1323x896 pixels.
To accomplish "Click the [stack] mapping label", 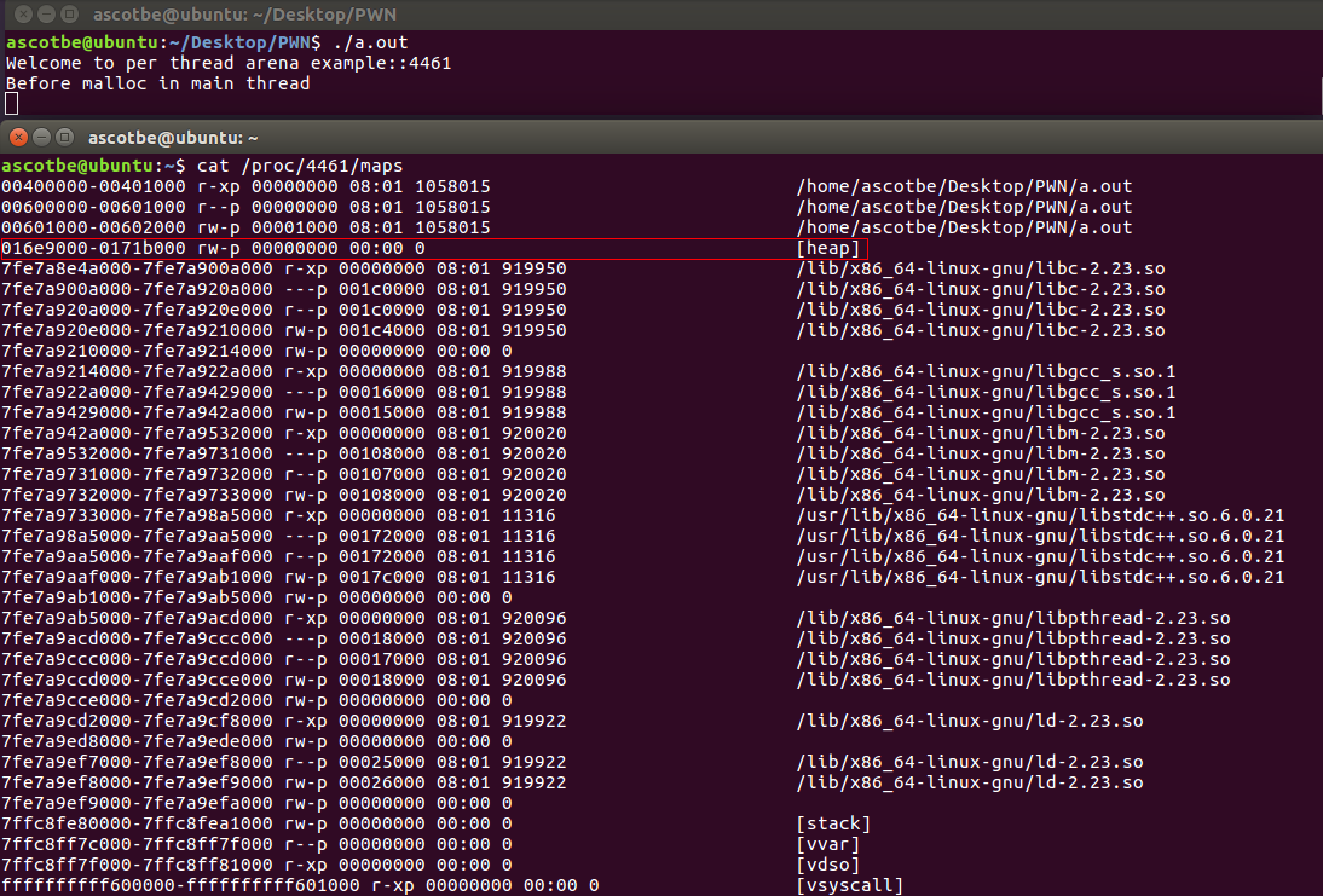I will tap(833, 824).
